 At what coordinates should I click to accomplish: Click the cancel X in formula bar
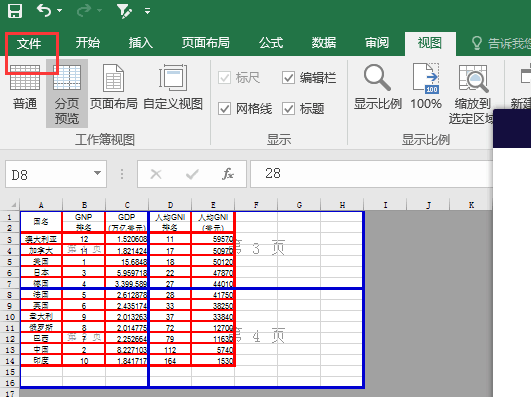point(156,174)
